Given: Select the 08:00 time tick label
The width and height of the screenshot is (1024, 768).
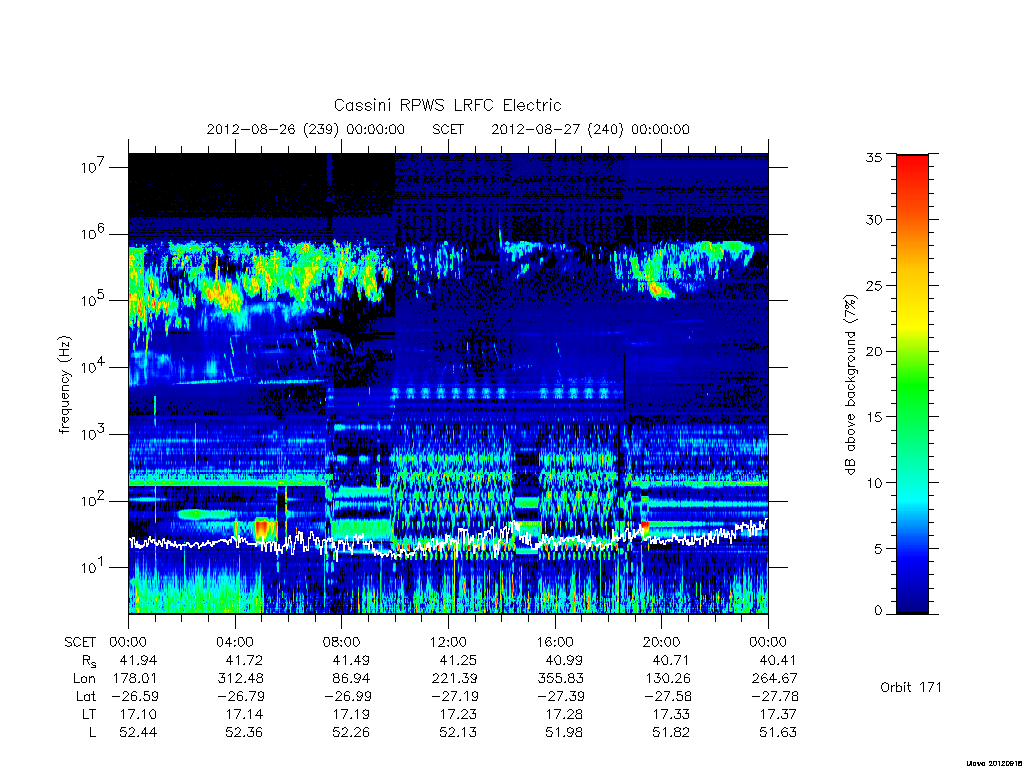Looking at the screenshot, I should 342,642.
